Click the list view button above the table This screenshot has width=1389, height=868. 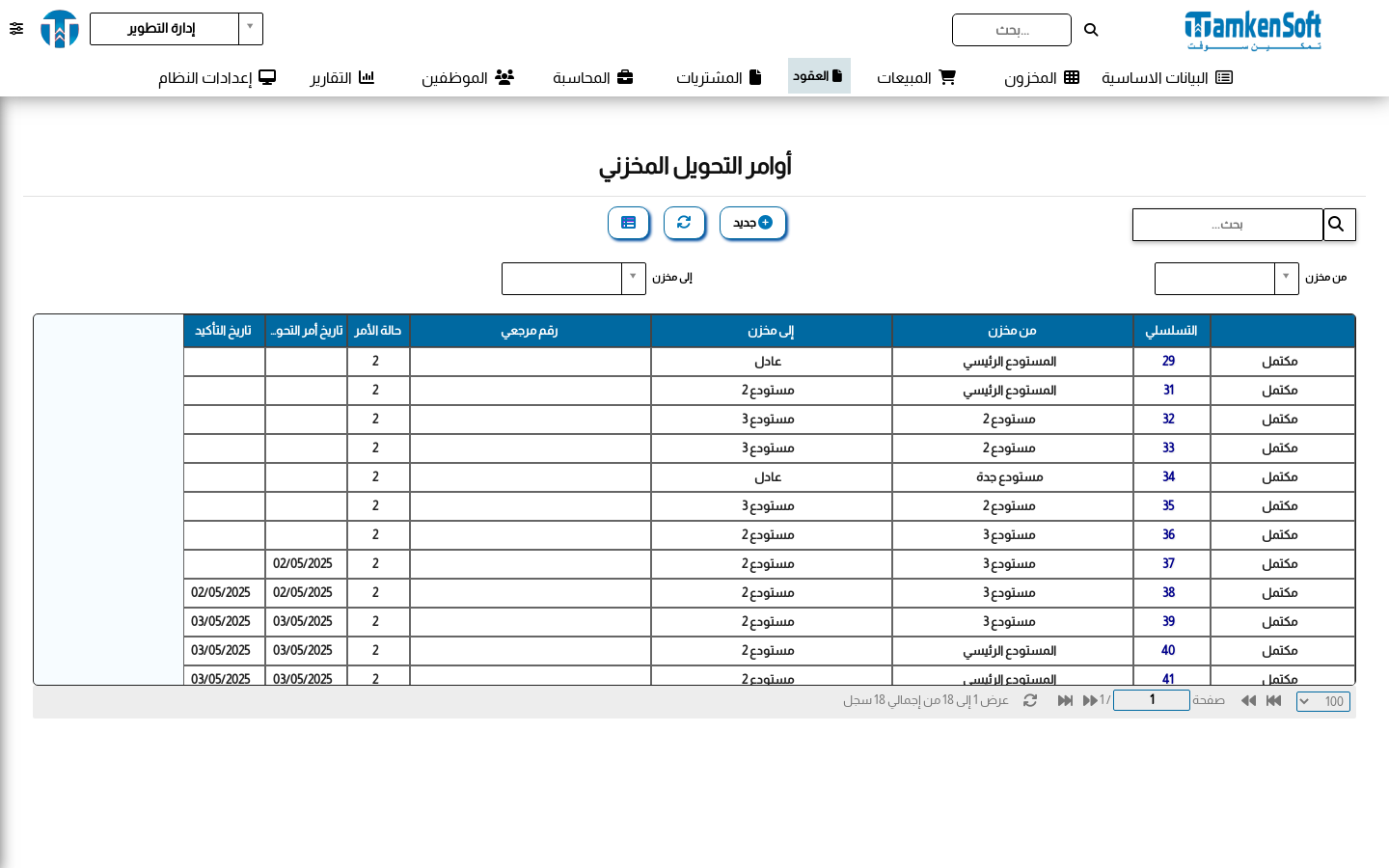click(628, 223)
